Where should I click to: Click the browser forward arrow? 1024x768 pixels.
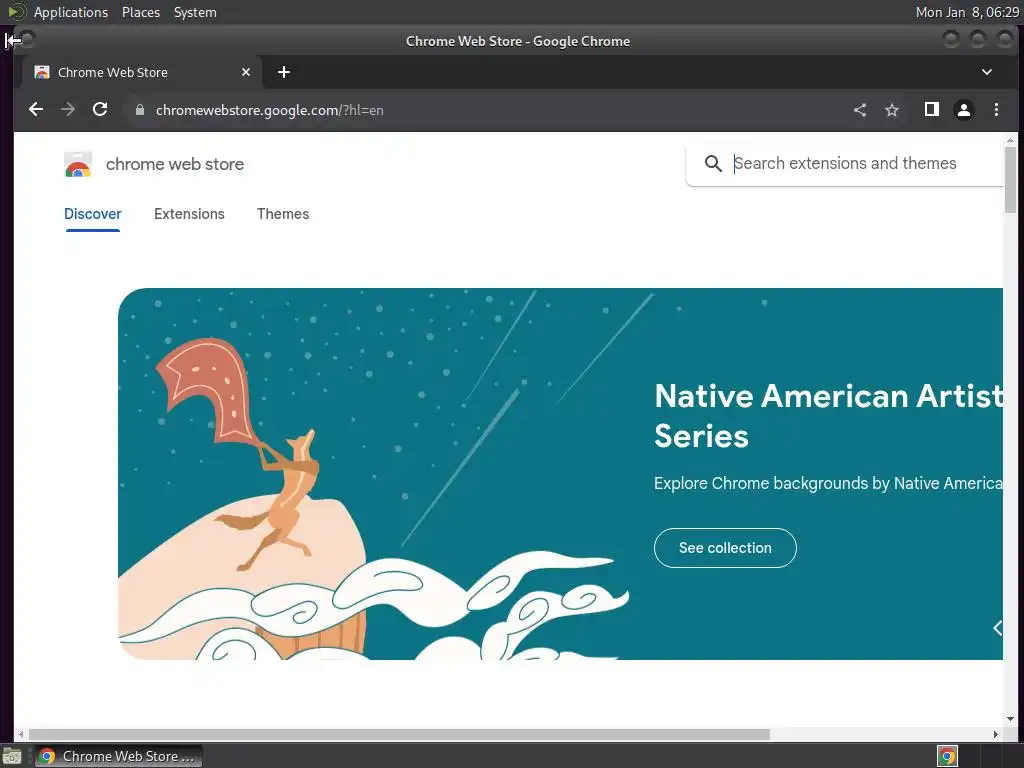(68, 110)
